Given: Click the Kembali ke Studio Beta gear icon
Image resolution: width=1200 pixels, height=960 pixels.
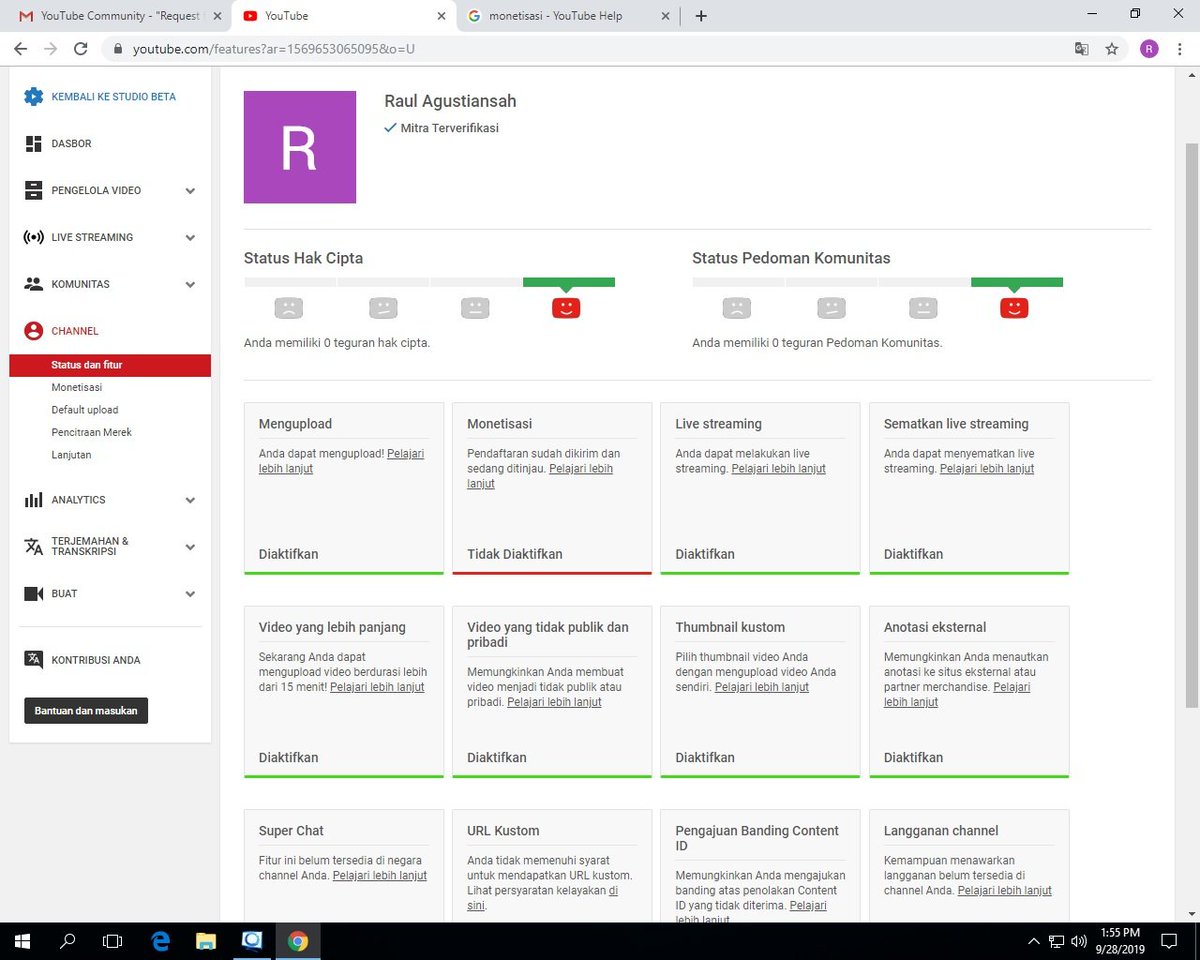Looking at the screenshot, I should point(34,96).
